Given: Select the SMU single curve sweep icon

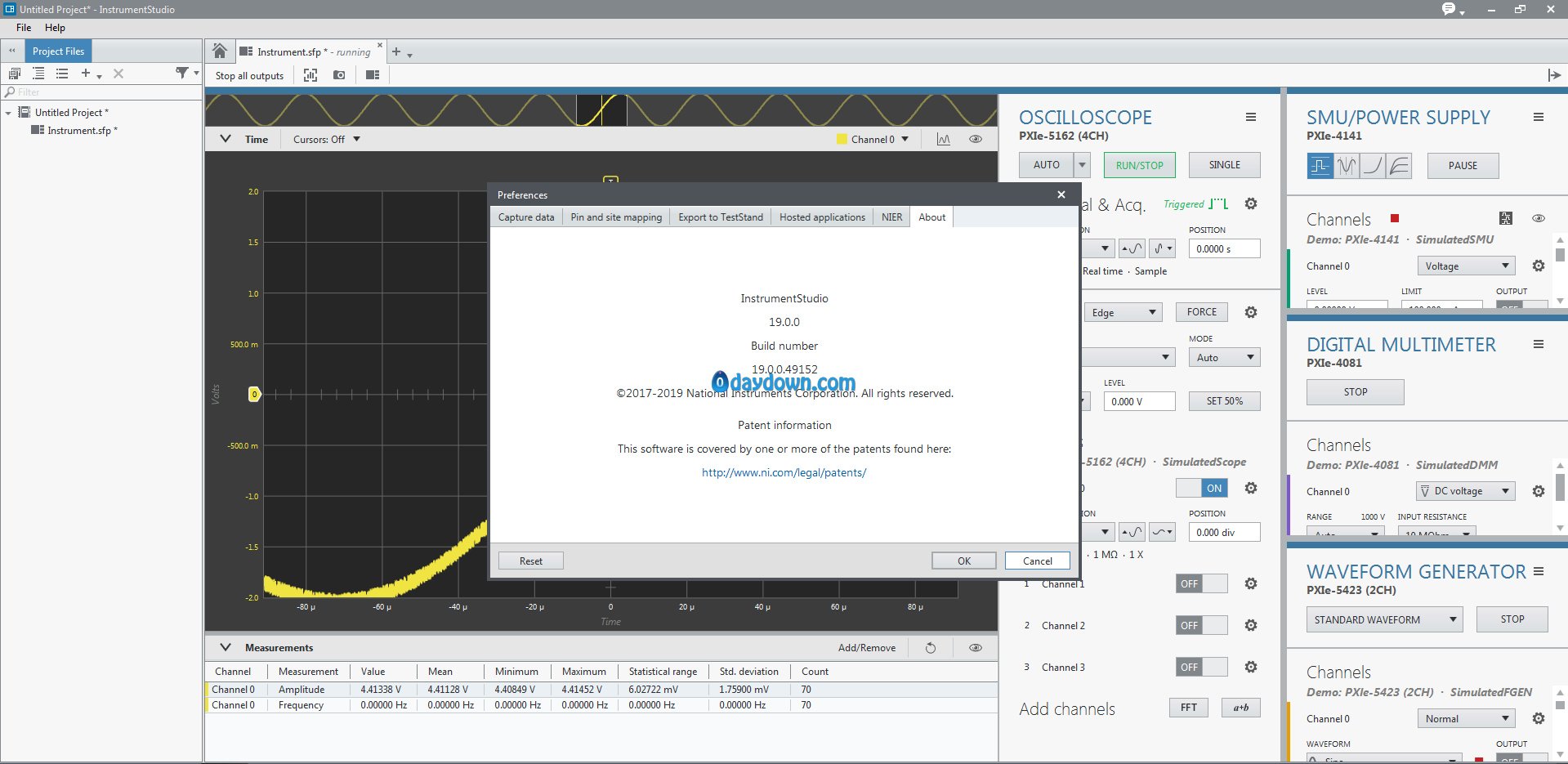Looking at the screenshot, I should click(x=1373, y=166).
